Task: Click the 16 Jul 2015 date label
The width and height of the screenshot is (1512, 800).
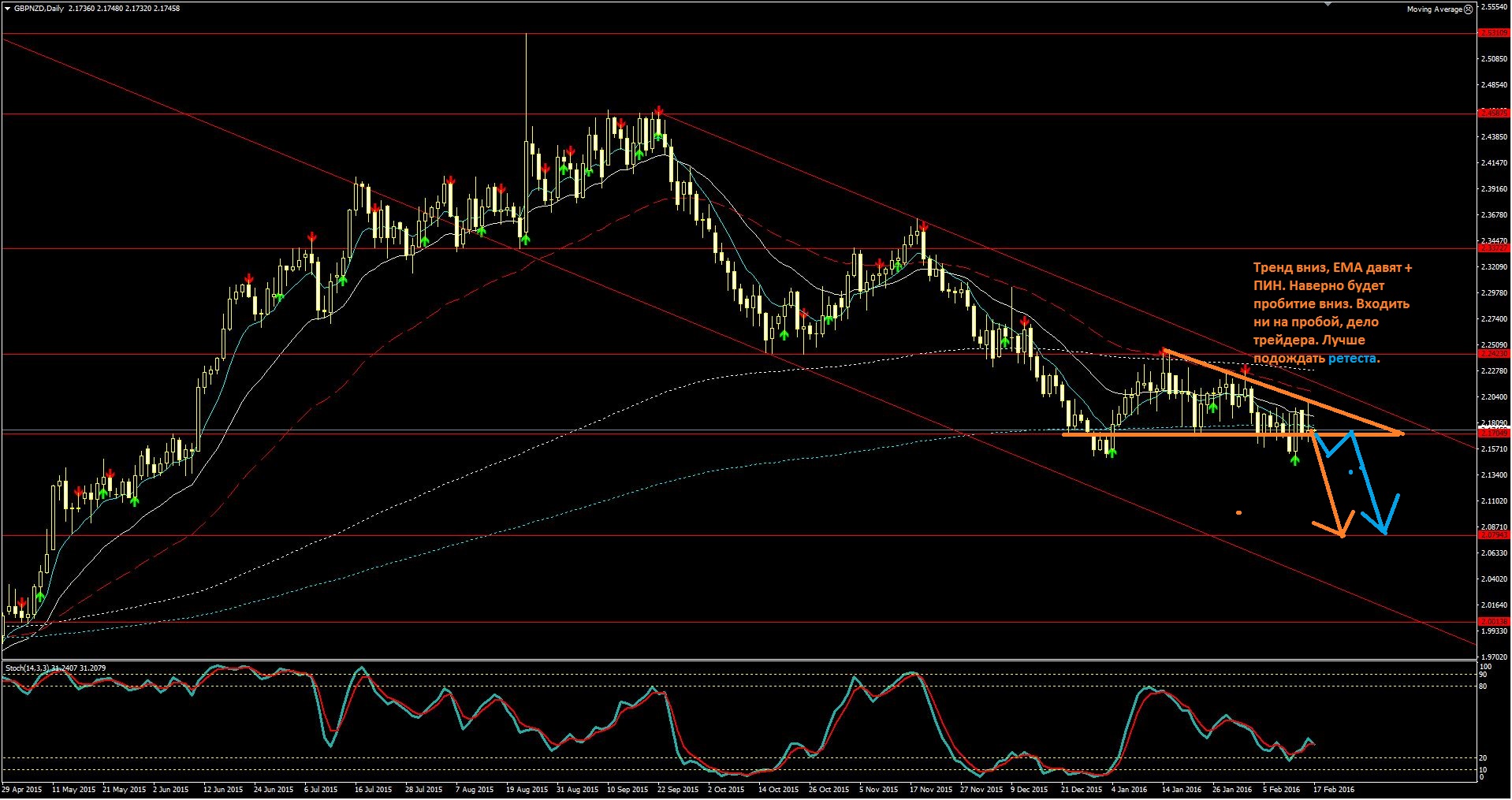Action: click(373, 790)
